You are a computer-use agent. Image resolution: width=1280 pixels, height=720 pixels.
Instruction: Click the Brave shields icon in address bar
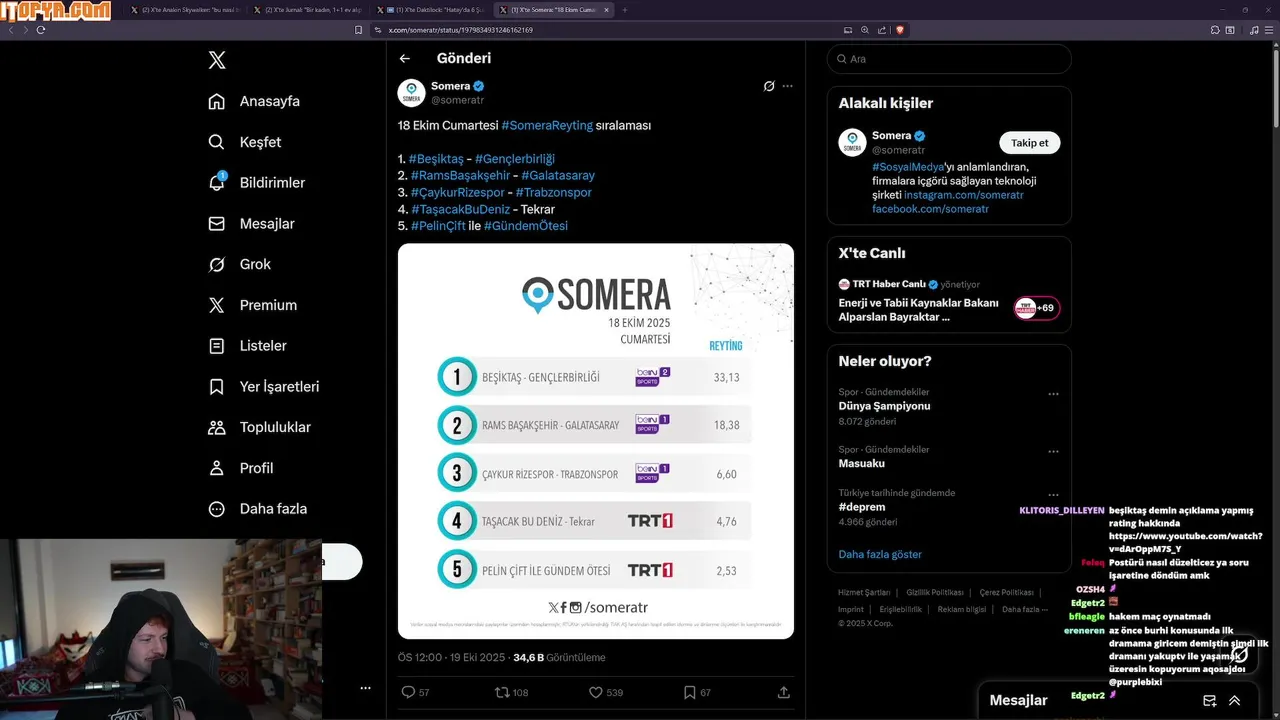(x=900, y=30)
